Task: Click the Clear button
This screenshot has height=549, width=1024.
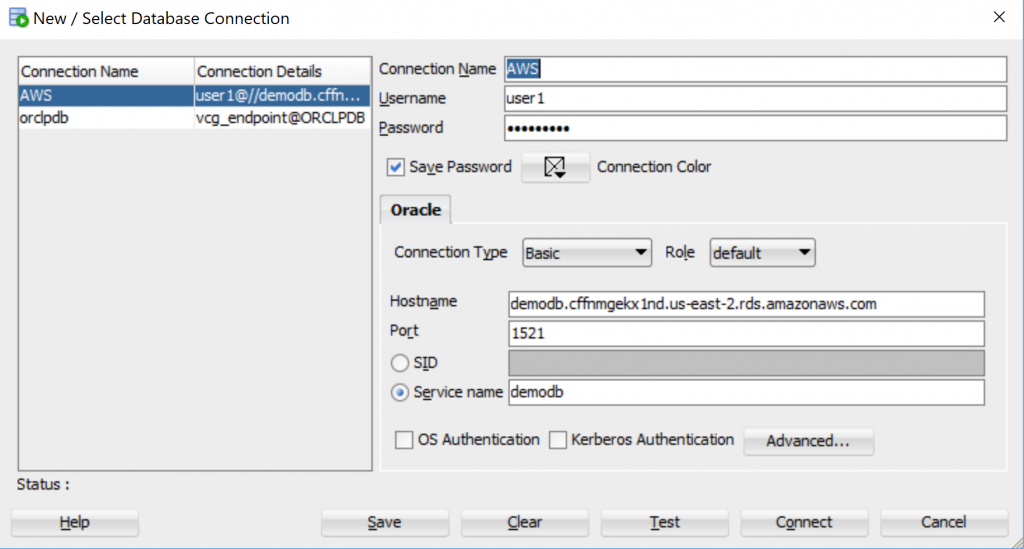Action: (524, 522)
